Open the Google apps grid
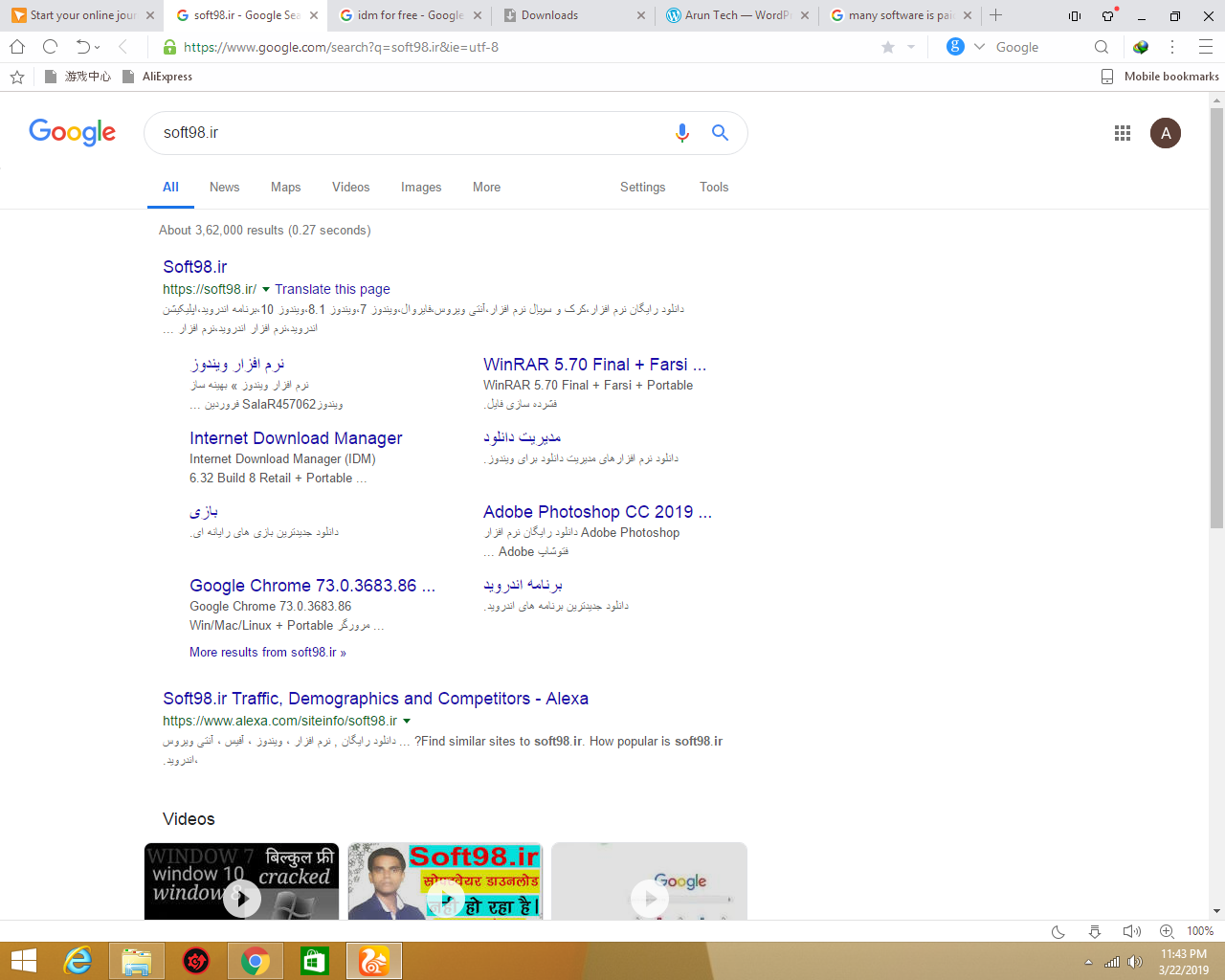1225x980 pixels. click(1123, 133)
